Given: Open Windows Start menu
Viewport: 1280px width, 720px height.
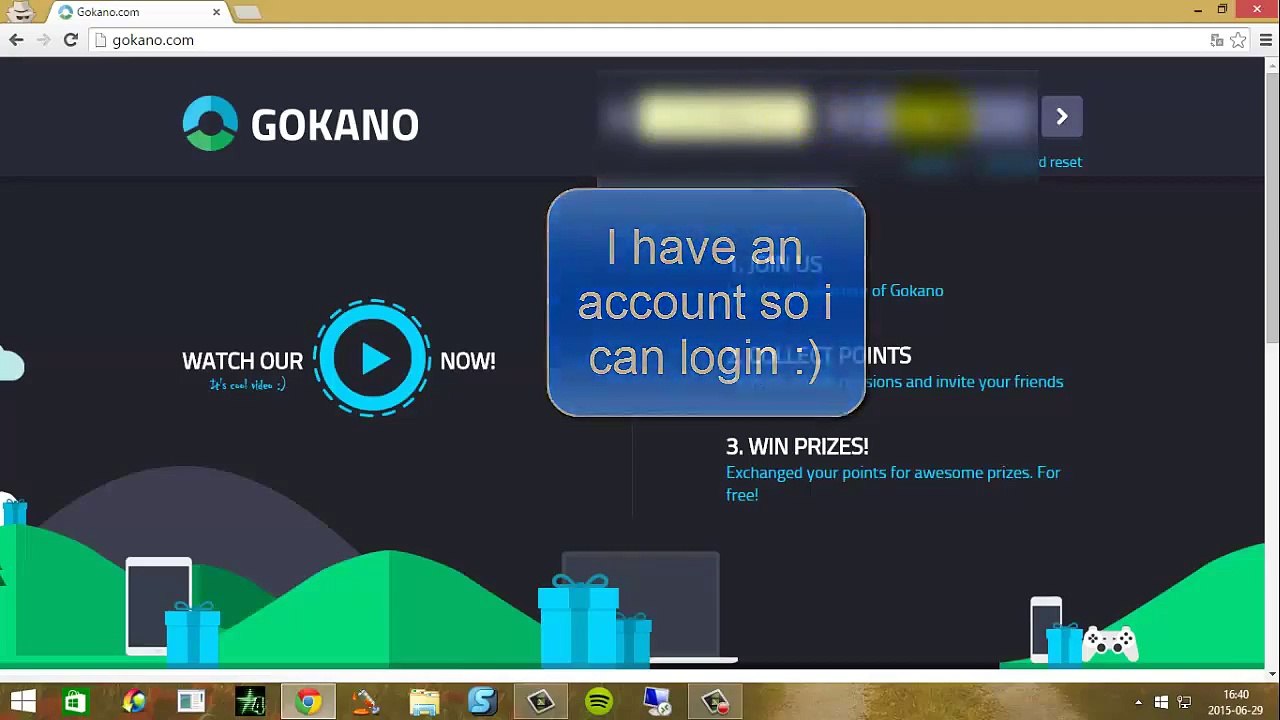Looking at the screenshot, I should (22, 702).
